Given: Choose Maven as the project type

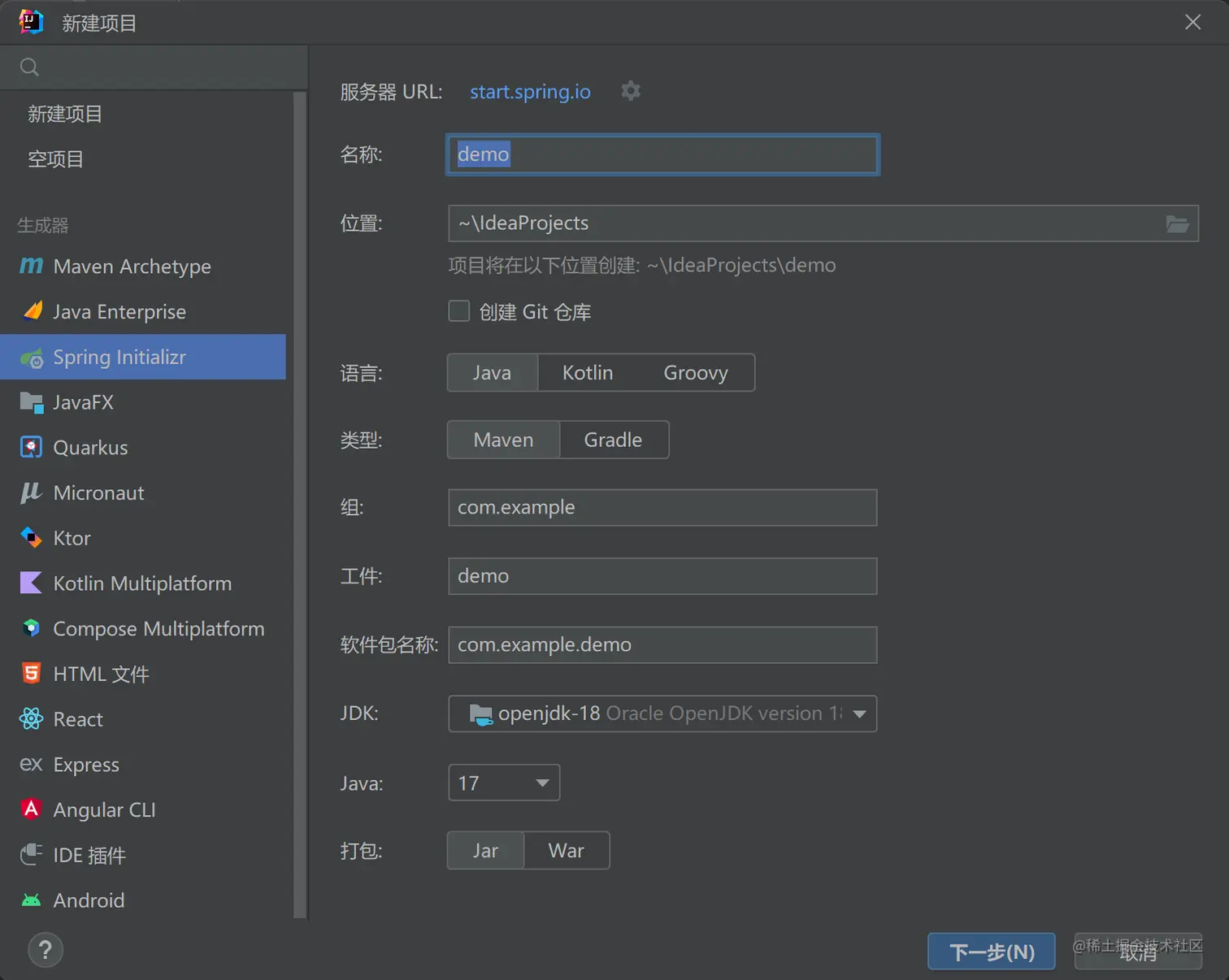Looking at the screenshot, I should [x=504, y=440].
